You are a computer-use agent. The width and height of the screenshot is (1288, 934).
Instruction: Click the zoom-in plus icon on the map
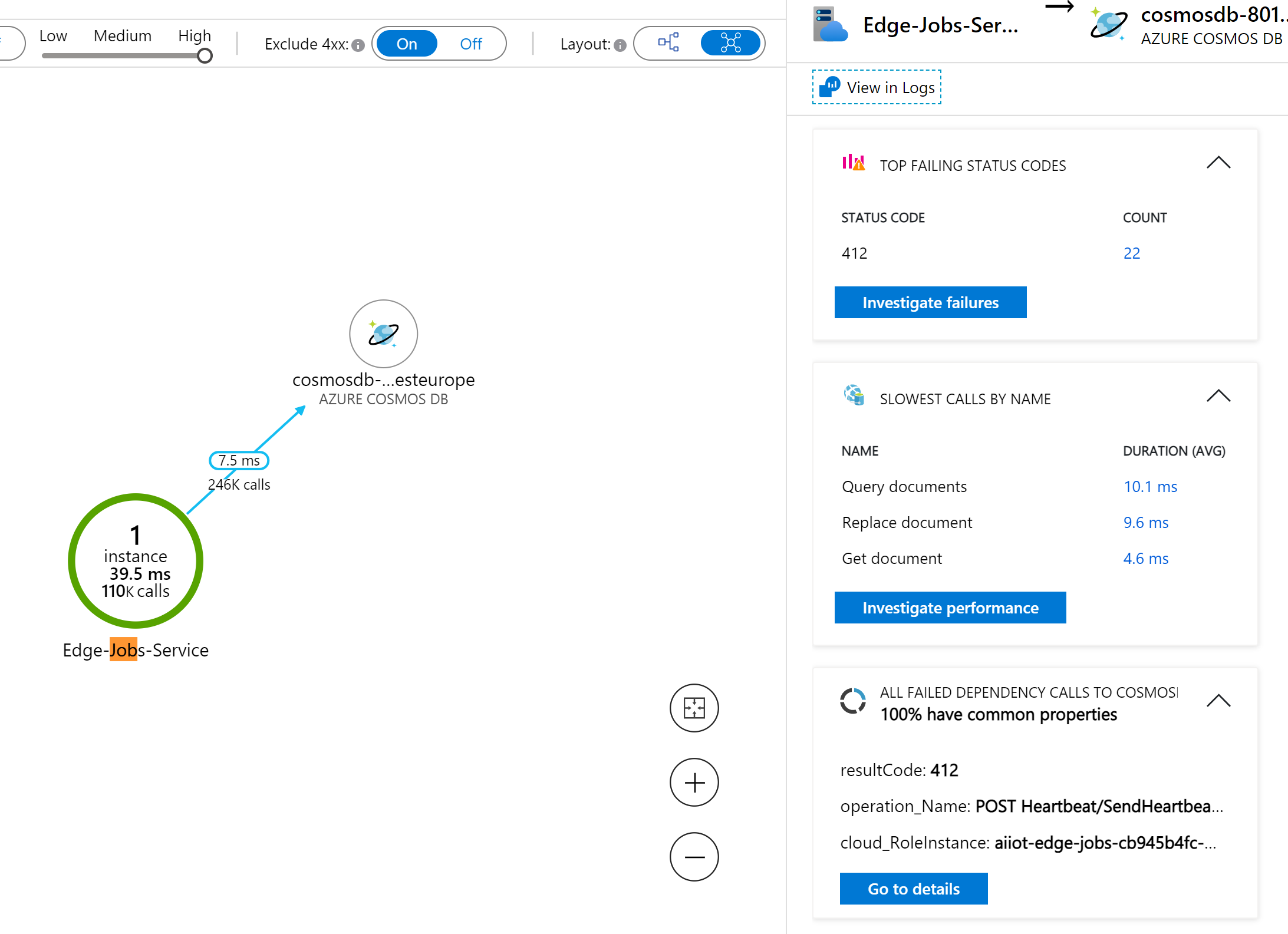click(694, 782)
